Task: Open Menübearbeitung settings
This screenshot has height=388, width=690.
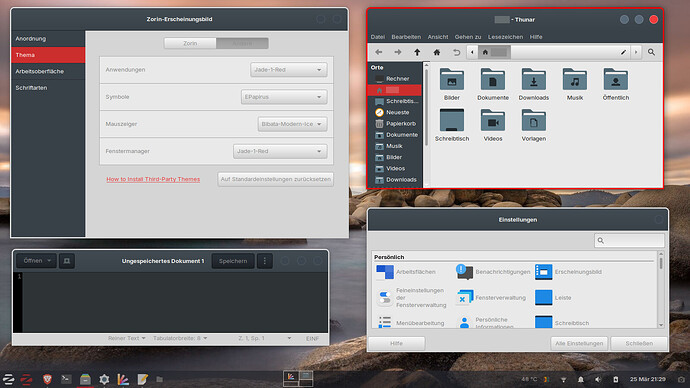Action: (411, 322)
